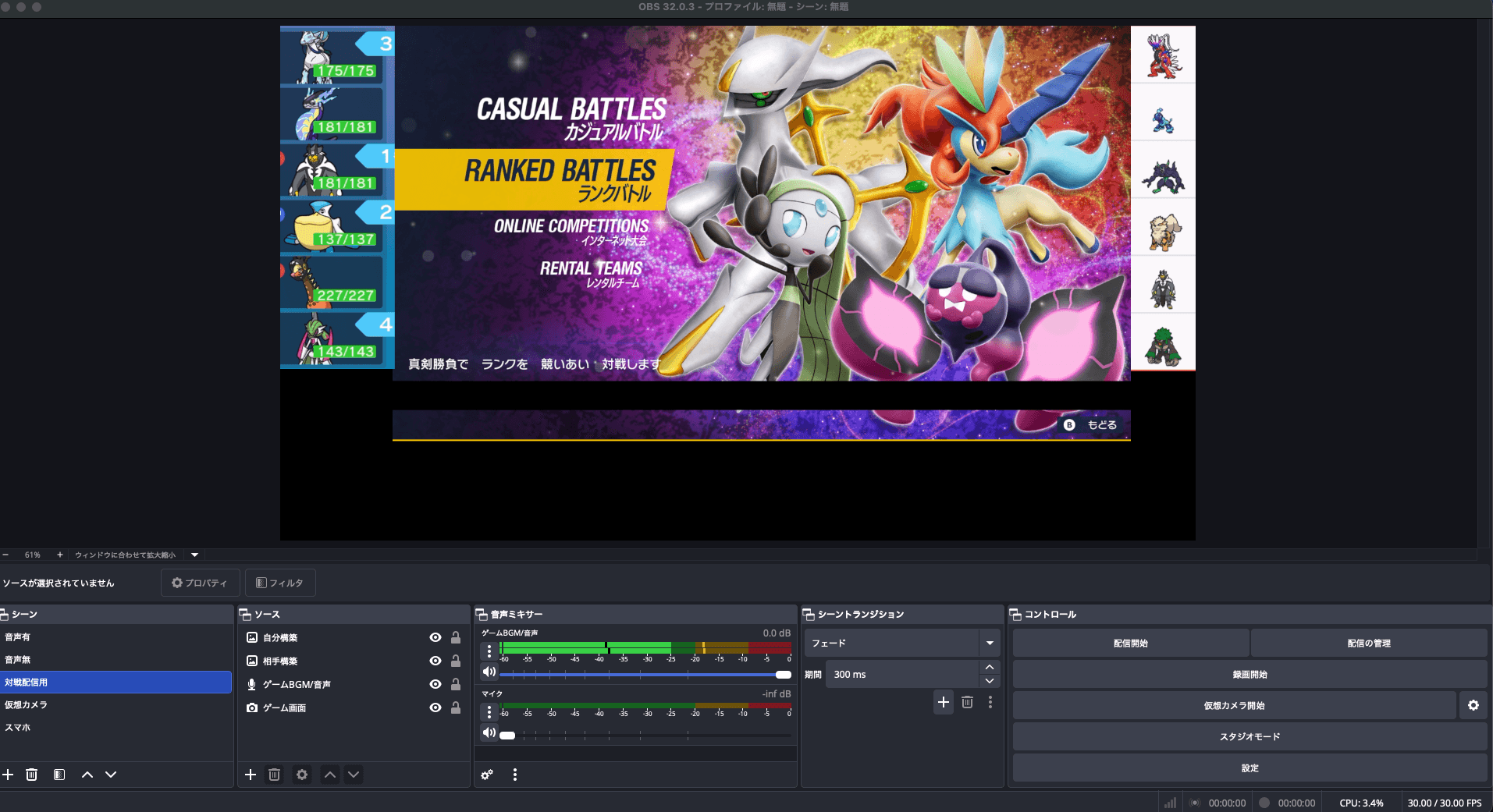Enable スタジオモード with its button
The image size is (1493, 812).
click(1249, 736)
